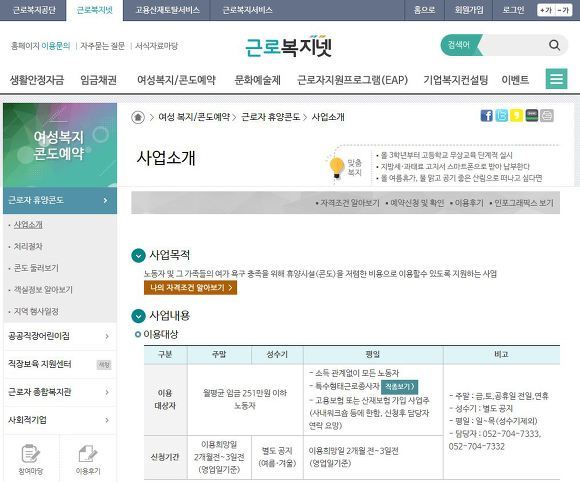Open 생활안정자금 main menu

37,80
